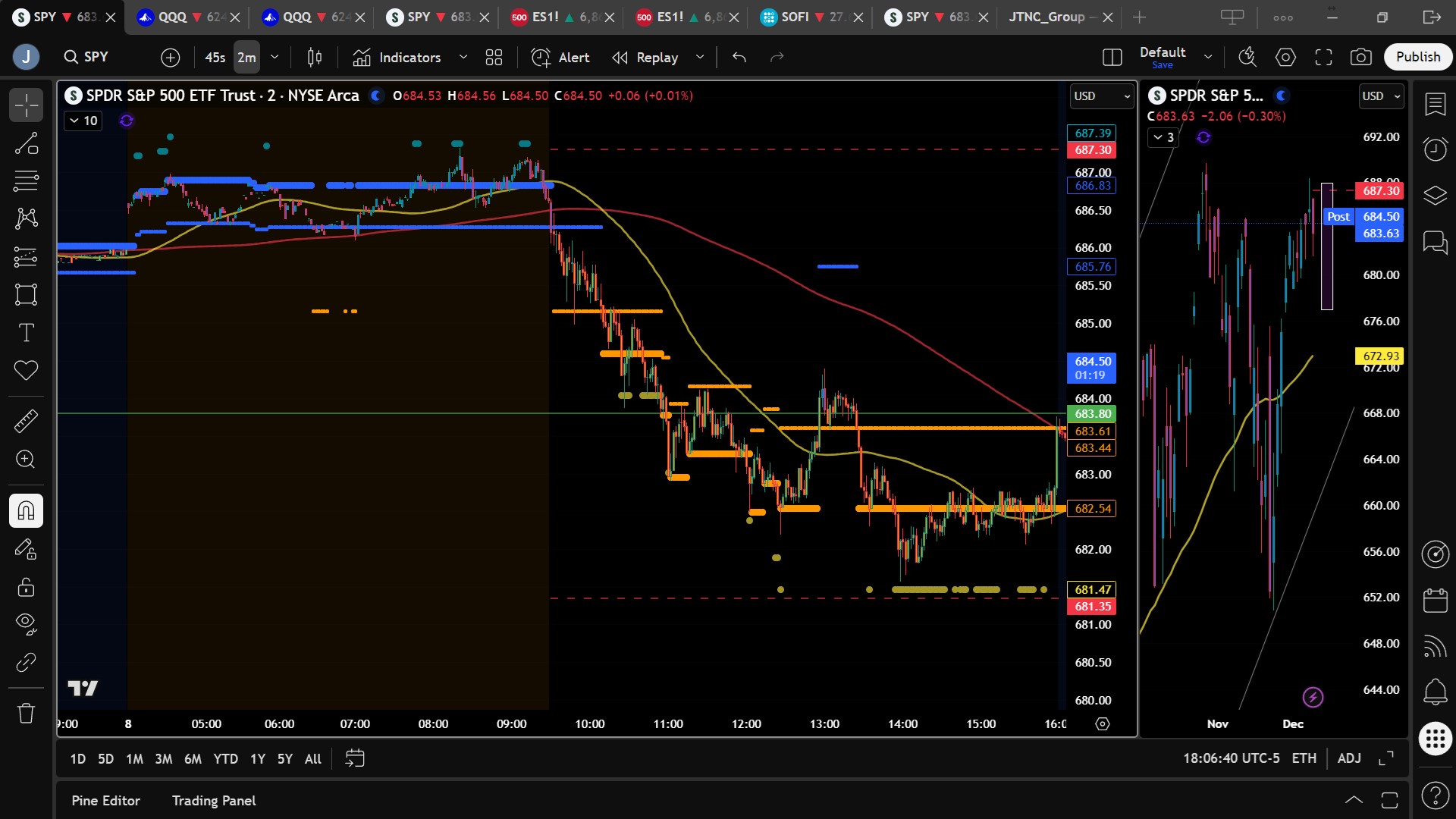Toggle magnet mode on the toolbar

click(26, 510)
